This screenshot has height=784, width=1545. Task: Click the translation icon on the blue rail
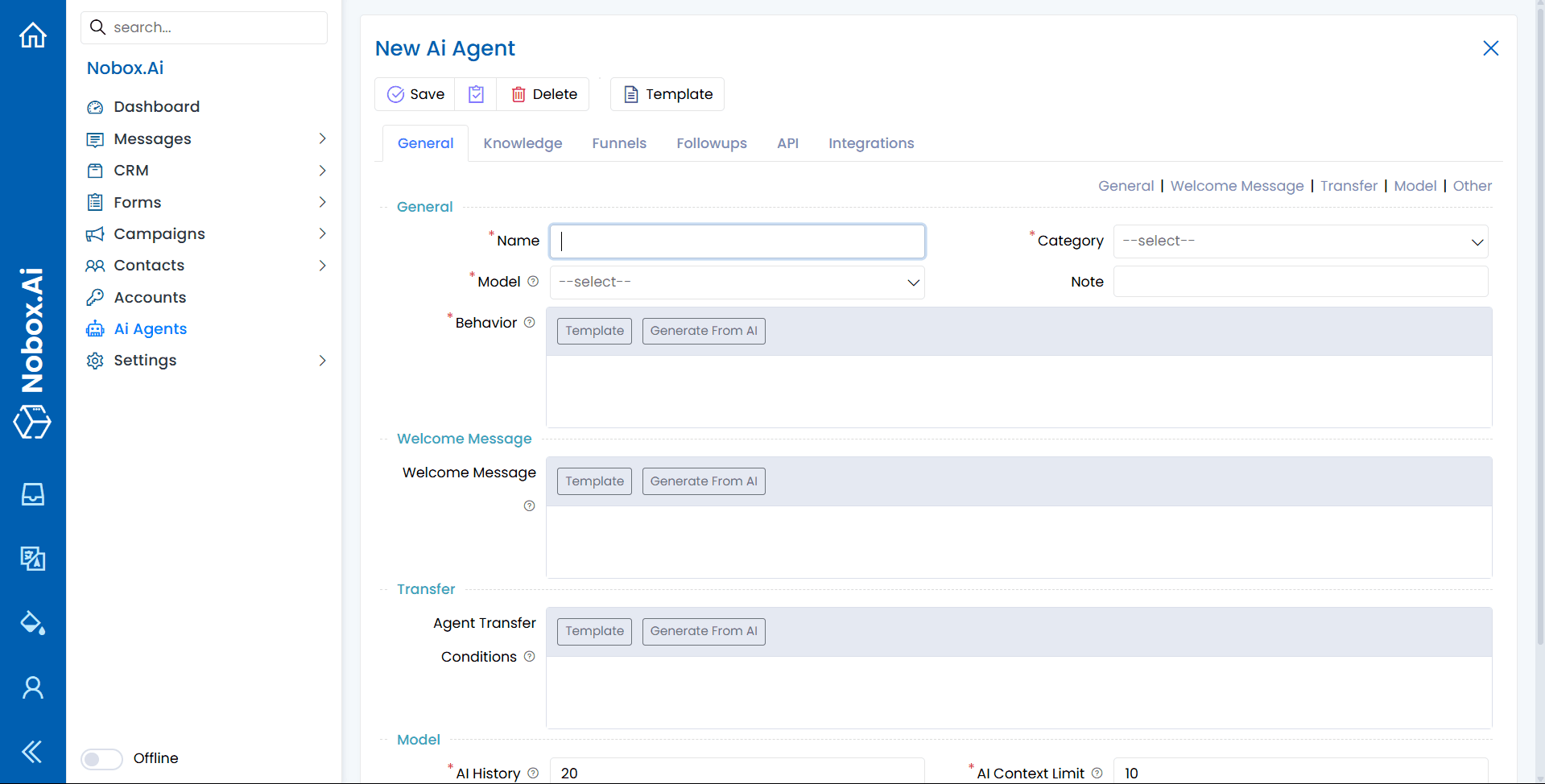[32, 559]
